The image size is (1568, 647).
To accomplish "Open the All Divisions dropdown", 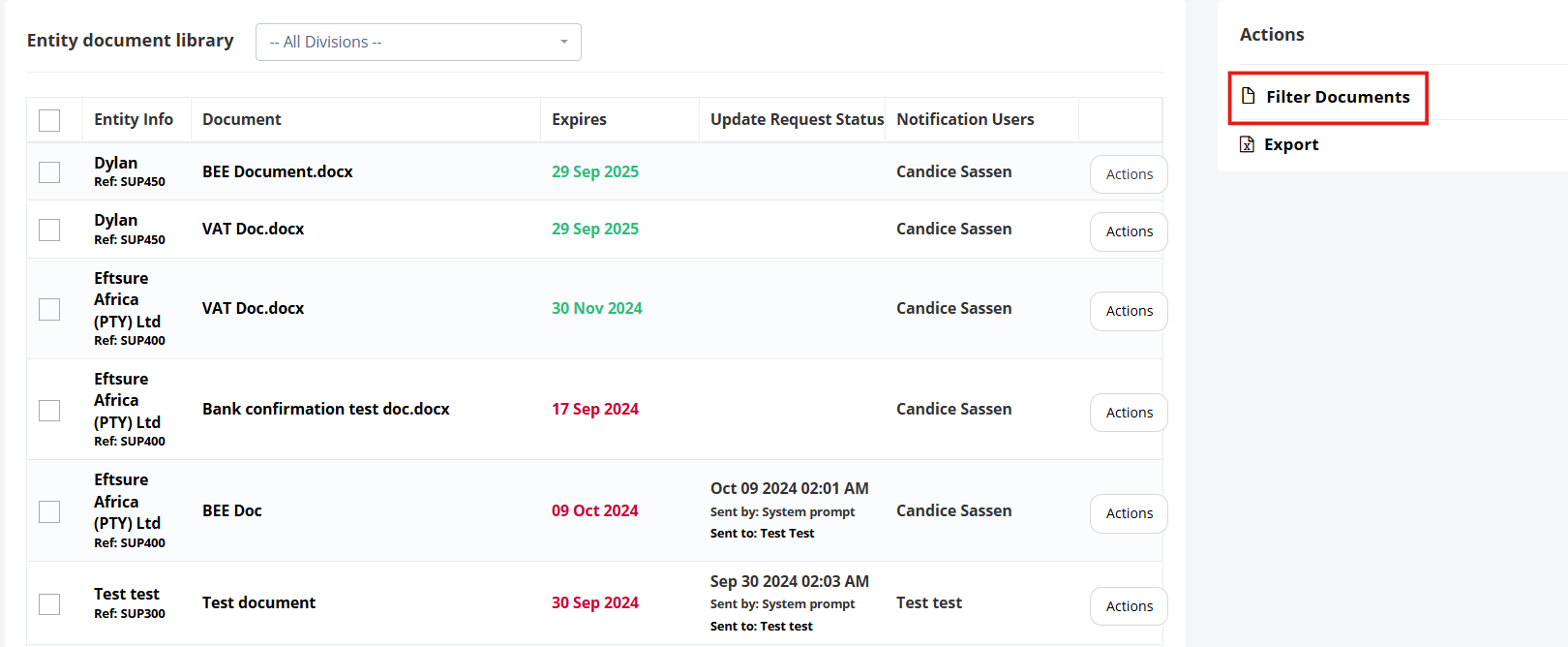I will click(x=418, y=42).
